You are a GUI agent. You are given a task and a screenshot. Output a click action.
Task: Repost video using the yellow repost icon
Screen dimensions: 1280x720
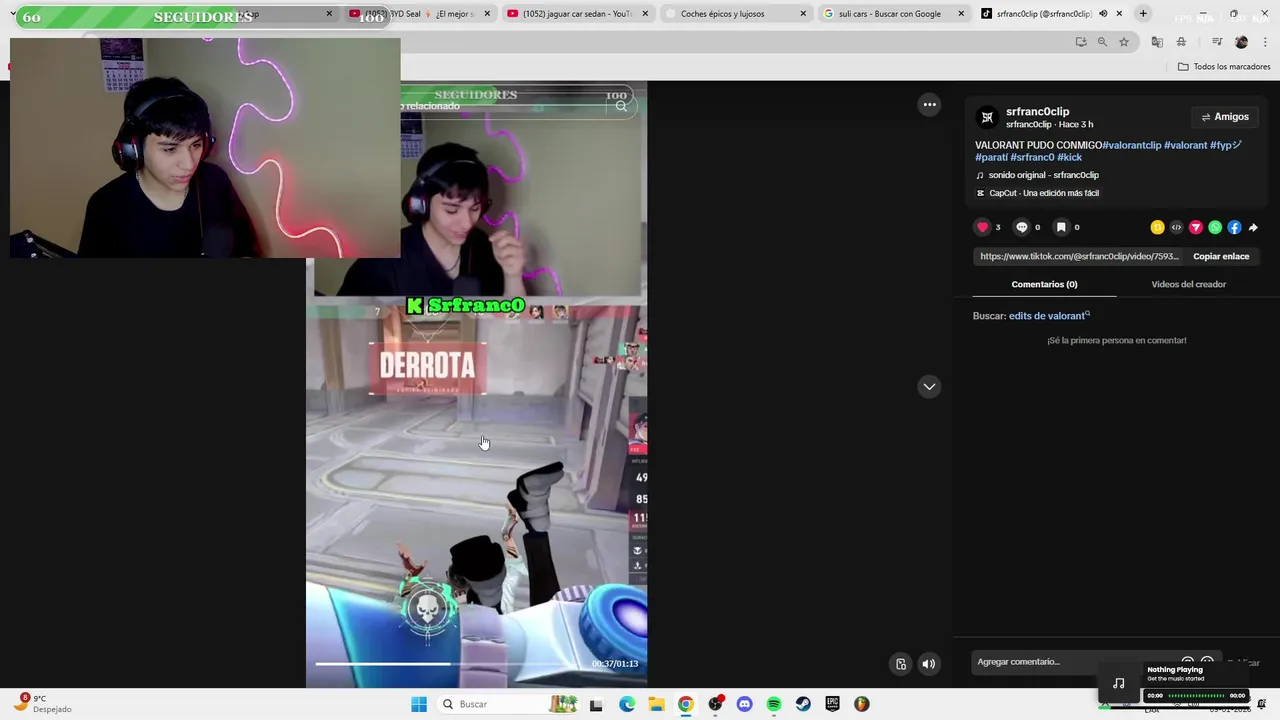pos(1157,227)
